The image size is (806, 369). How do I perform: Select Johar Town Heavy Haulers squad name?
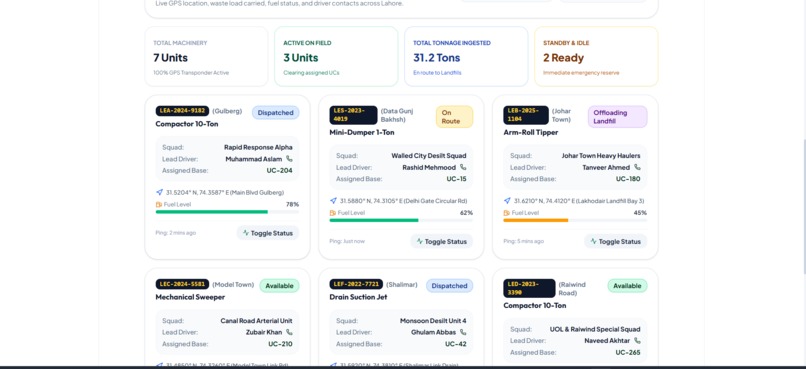[x=601, y=155]
